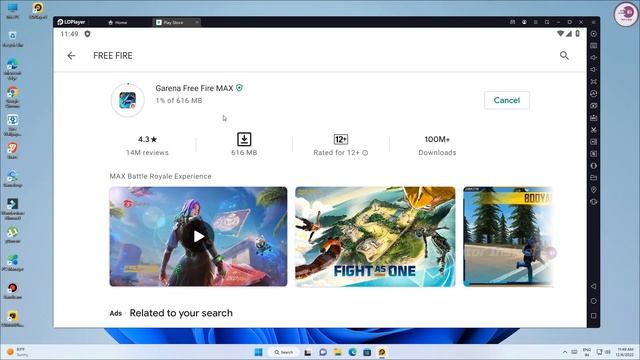Screen dimensions: 640x360
Task: Decrease volume from LDPlayer sidebar
Action: tap(594, 69)
